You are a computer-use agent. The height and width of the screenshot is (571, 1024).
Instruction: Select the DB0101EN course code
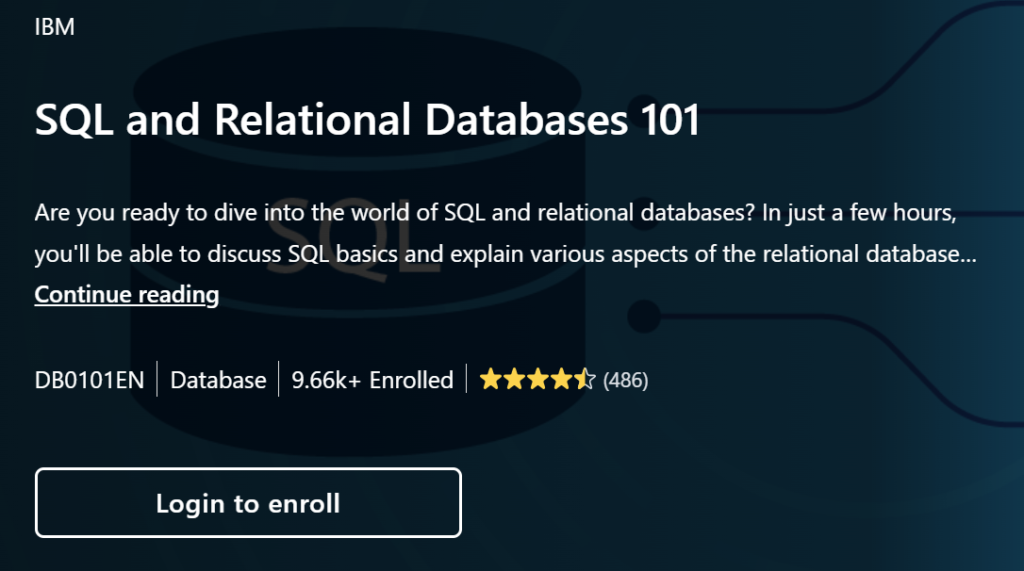89,380
